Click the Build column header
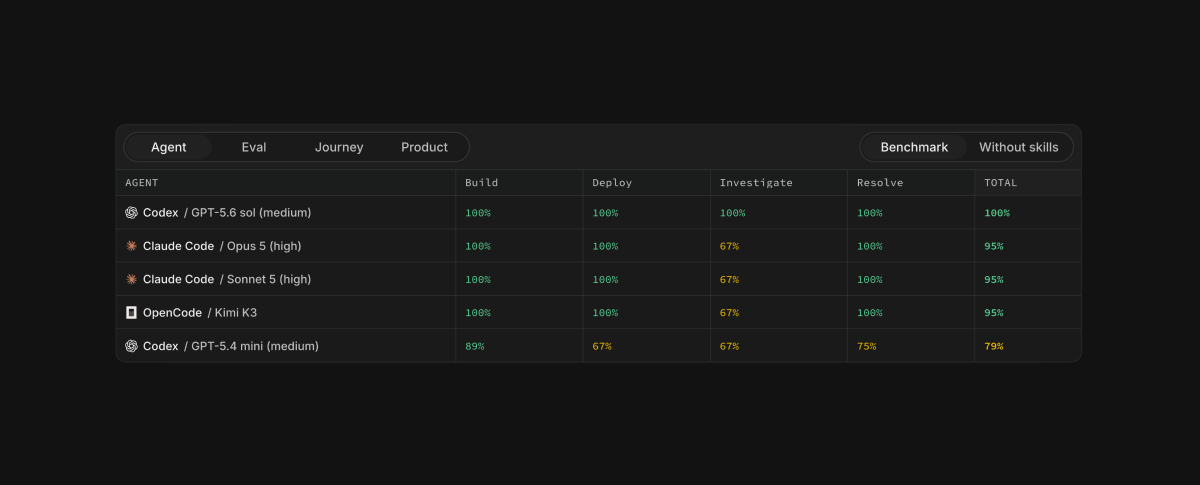Screen dimensions: 1200x485 [482, 183]
